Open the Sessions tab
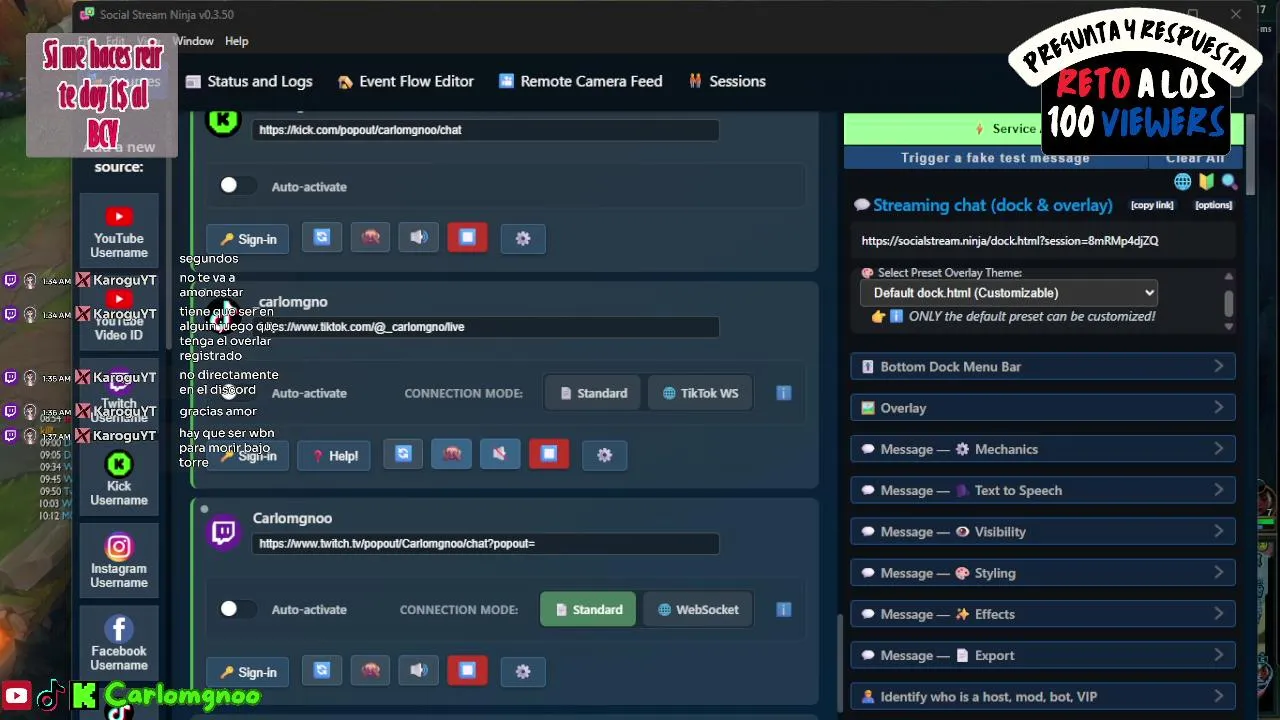This screenshot has height=720, width=1280. tap(728, 81)
